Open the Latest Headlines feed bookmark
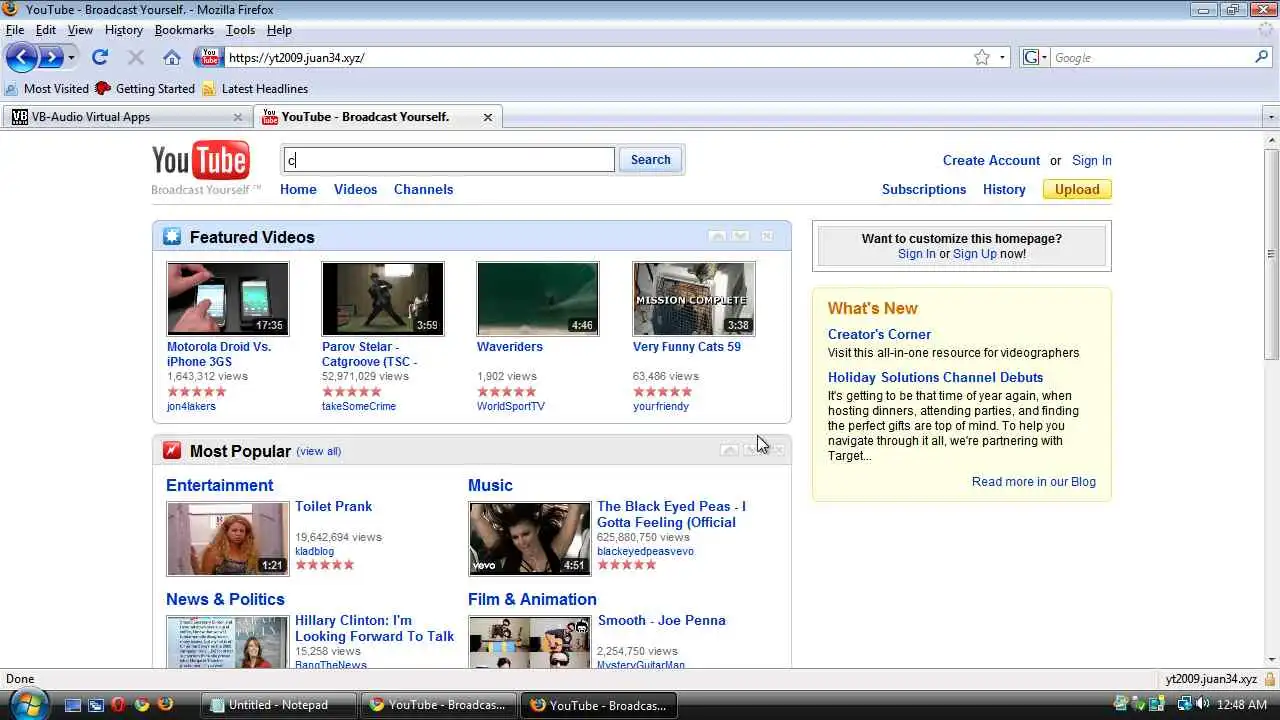The height and width of the screenshot is (720, 1280). (255, 88)
